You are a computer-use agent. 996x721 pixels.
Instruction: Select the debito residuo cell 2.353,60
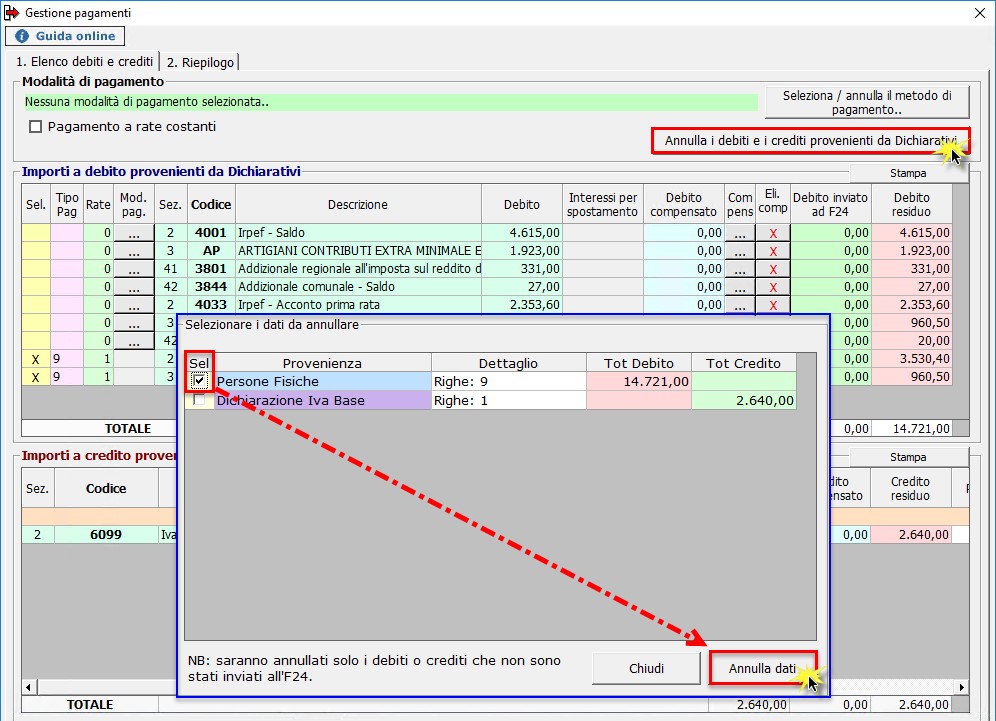912,305
